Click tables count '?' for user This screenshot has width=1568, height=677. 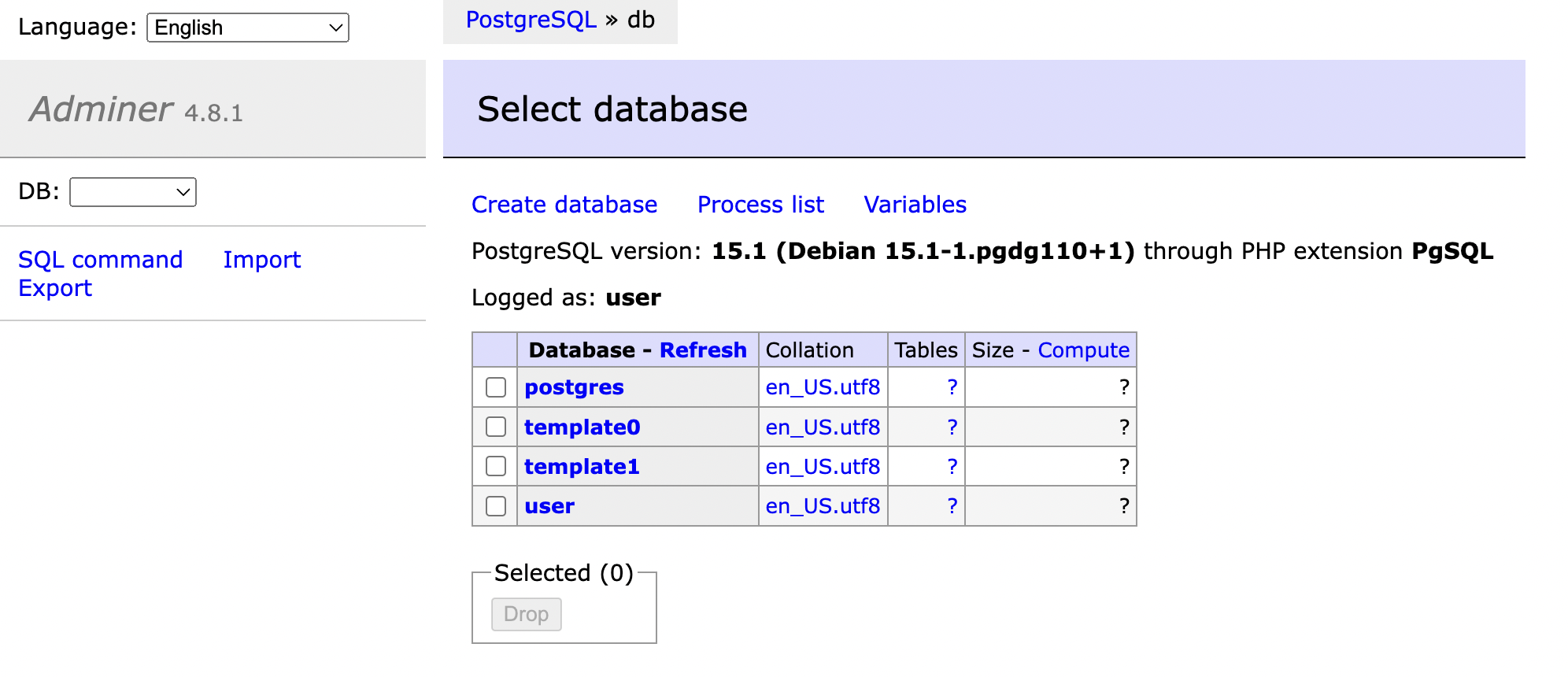click(952, 505)
